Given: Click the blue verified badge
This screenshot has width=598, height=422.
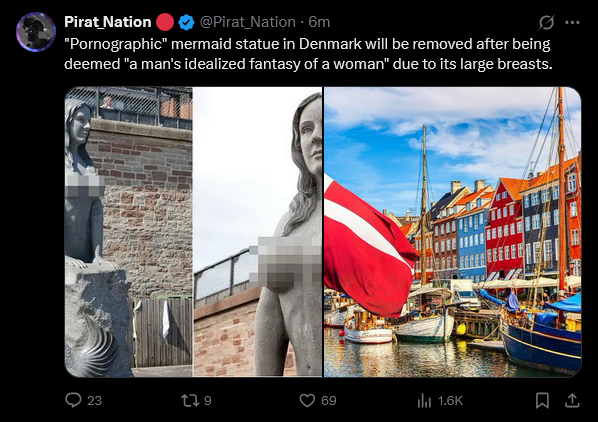Looking at the screenshot, I should click(x=186, y=22).
